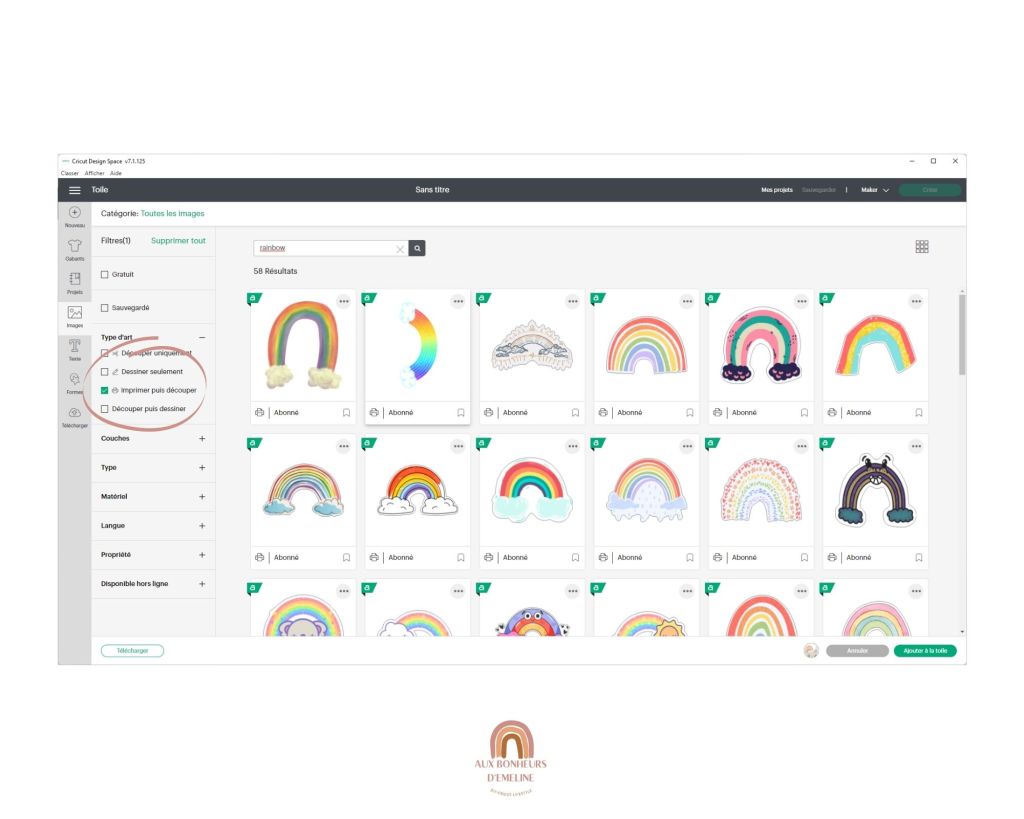Select the Texte tool icon
The width and height of the screenshot is (1024, 819).
75,345
